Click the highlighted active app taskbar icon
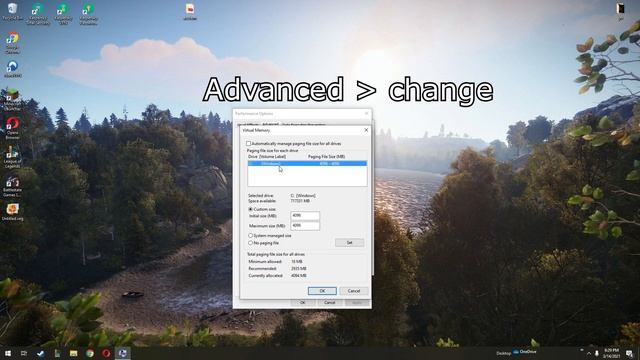This screenshot has width=640, height=360. 122,353
